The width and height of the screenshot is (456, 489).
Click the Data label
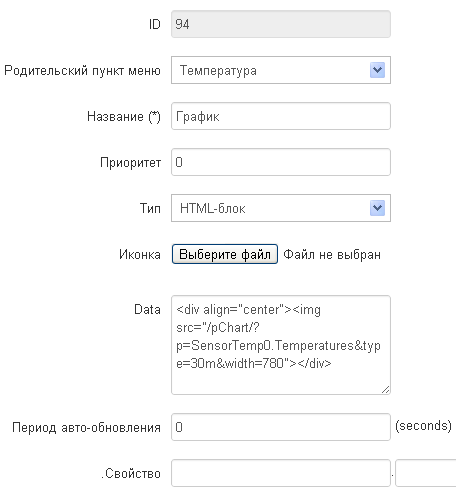coord(147,309)
